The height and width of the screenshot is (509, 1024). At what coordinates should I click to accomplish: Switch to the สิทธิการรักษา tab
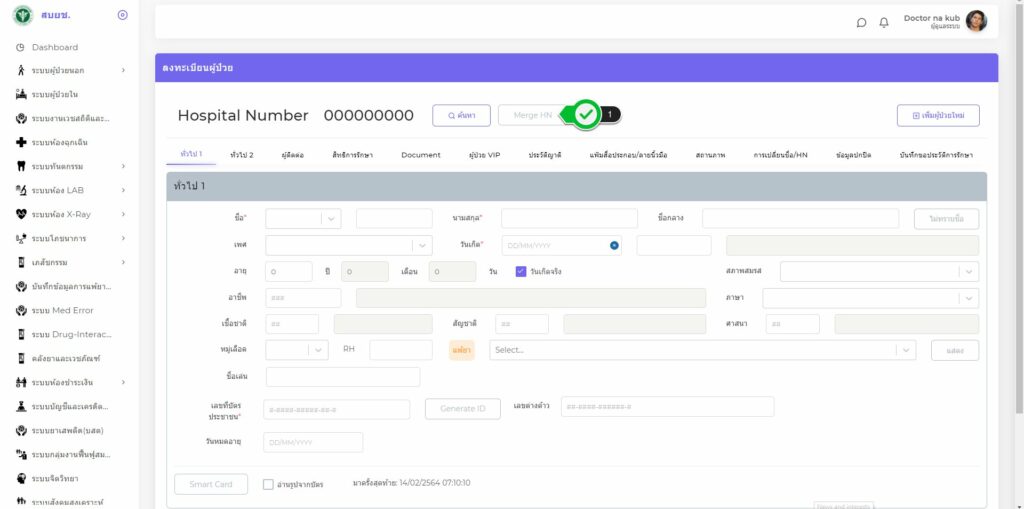tap(352, 155)
